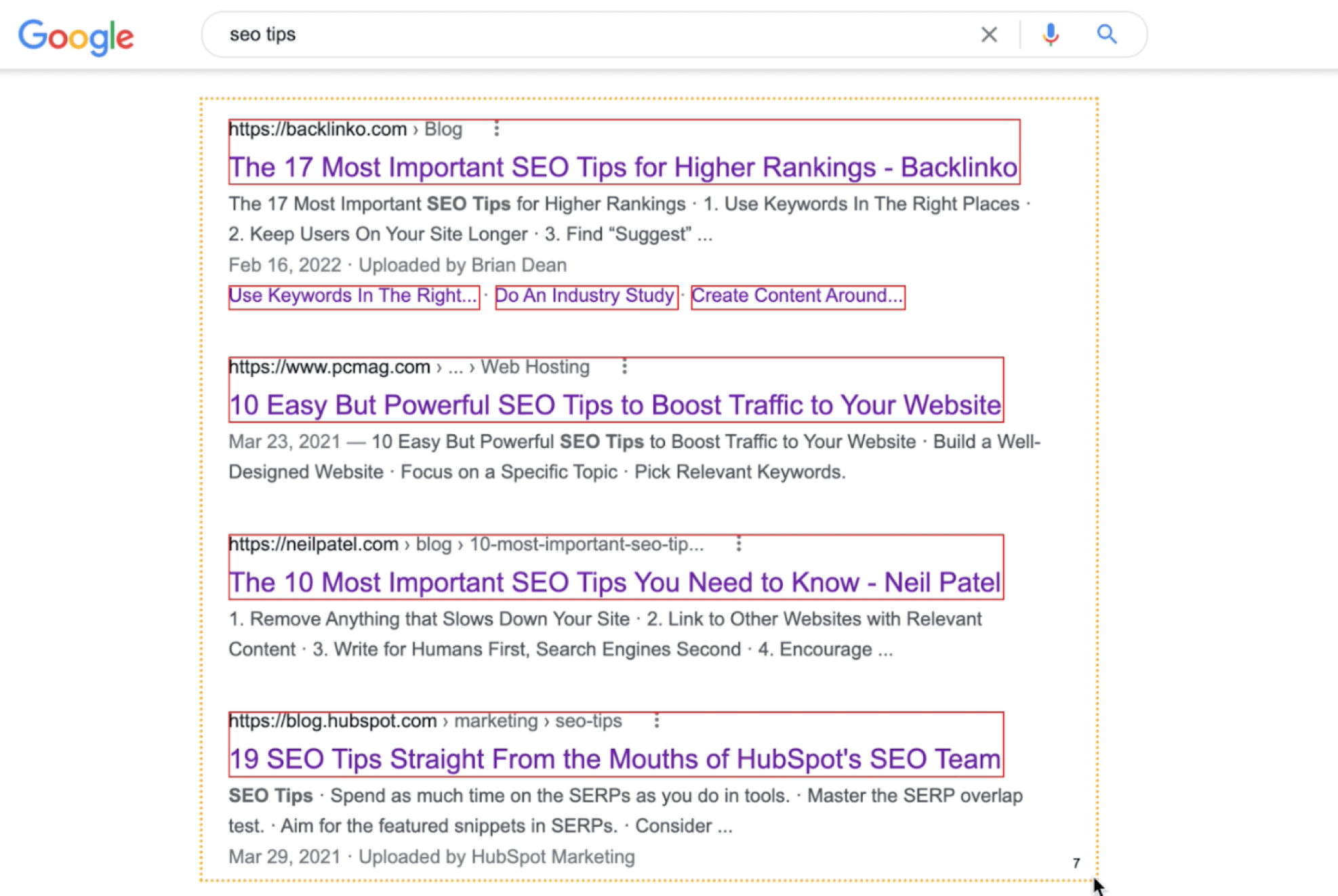1338x896 pixels.
Task: Click the https://neilpatel.com breadcrumb URL
Action: 313,544
